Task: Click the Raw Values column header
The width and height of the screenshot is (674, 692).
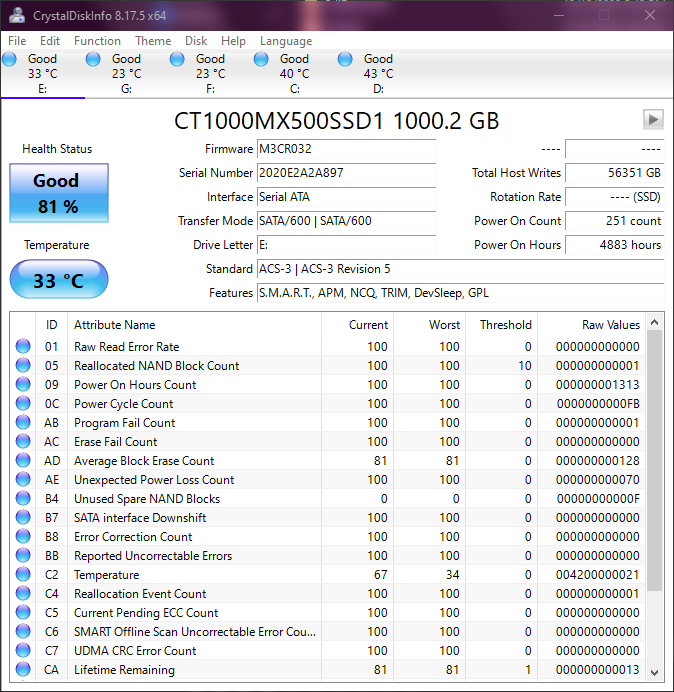Action: 591,325
